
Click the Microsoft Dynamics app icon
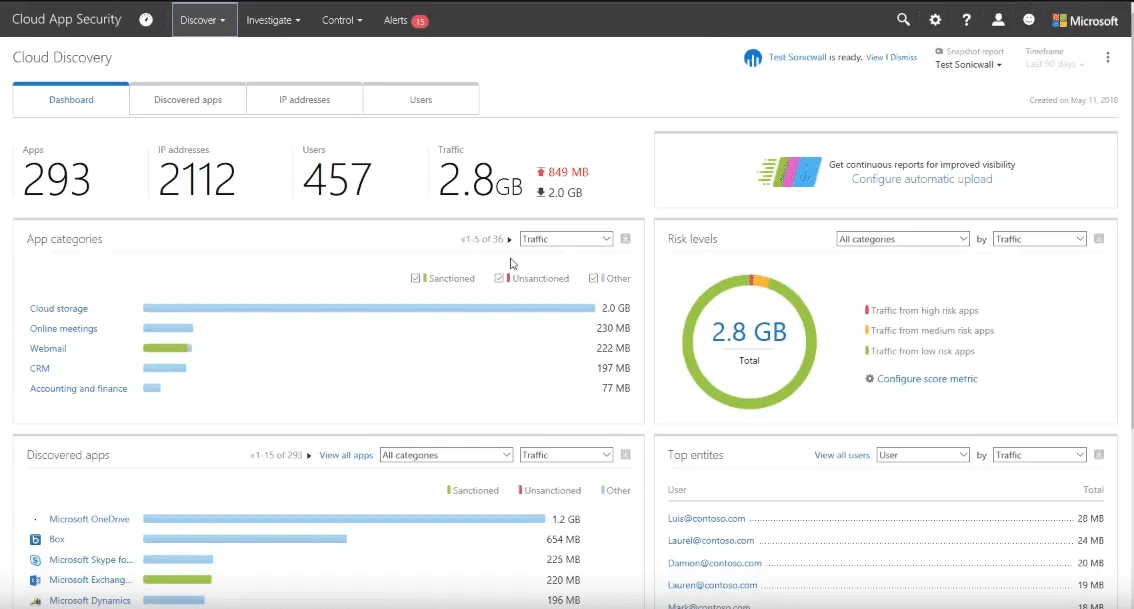tap(35, 600)
